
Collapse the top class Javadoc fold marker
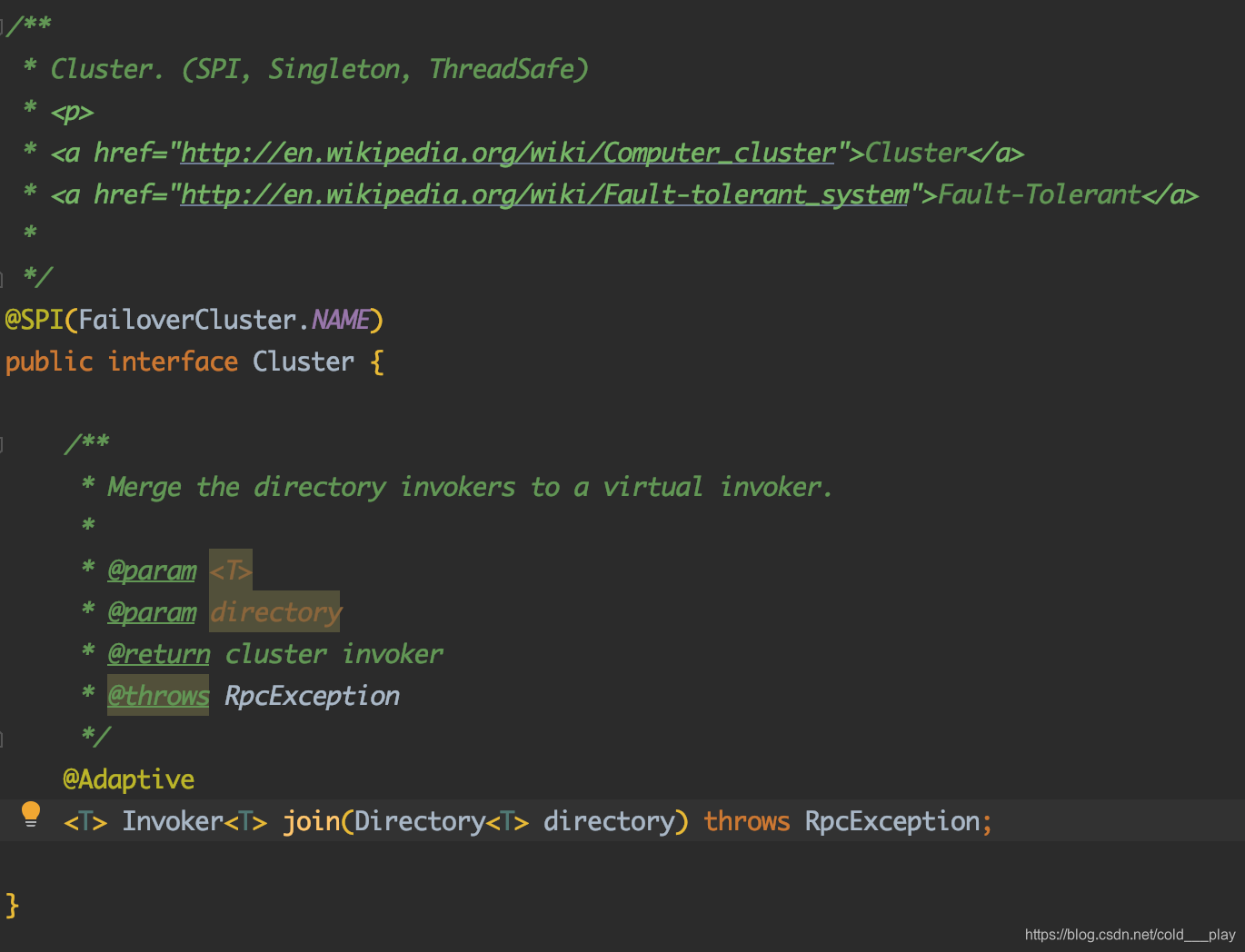(2, 26)
